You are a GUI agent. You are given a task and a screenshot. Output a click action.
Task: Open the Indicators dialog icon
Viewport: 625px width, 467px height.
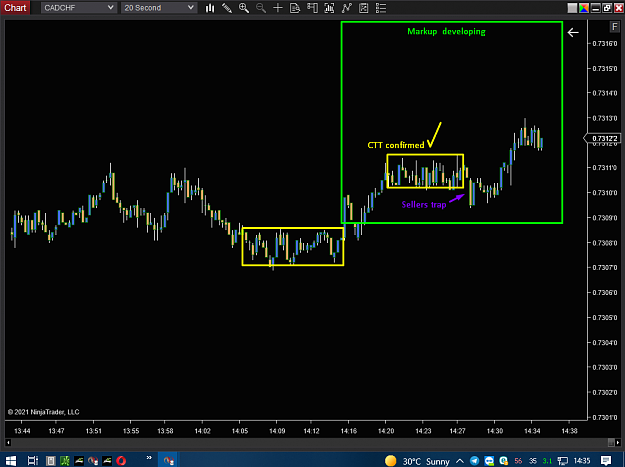click(x=346, y=8)
